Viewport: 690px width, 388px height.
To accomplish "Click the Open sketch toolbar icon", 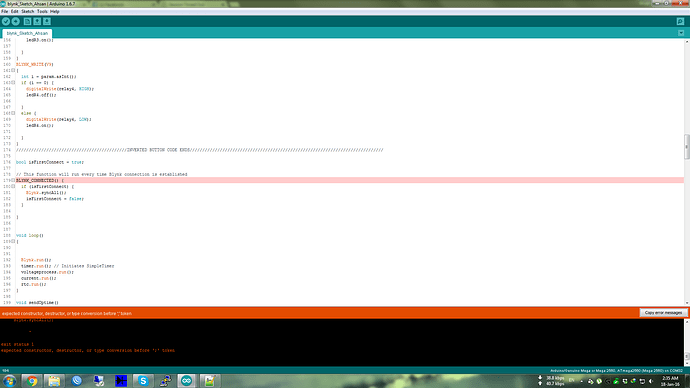I will [x=37, y=22].
